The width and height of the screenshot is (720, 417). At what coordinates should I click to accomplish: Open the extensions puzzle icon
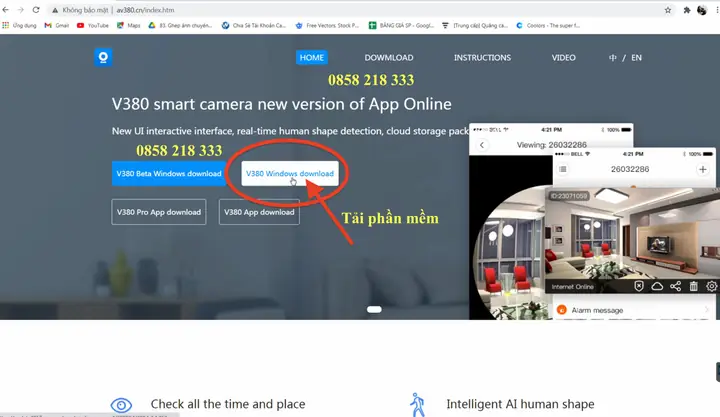pyautogui.click(x=686, y=10)
